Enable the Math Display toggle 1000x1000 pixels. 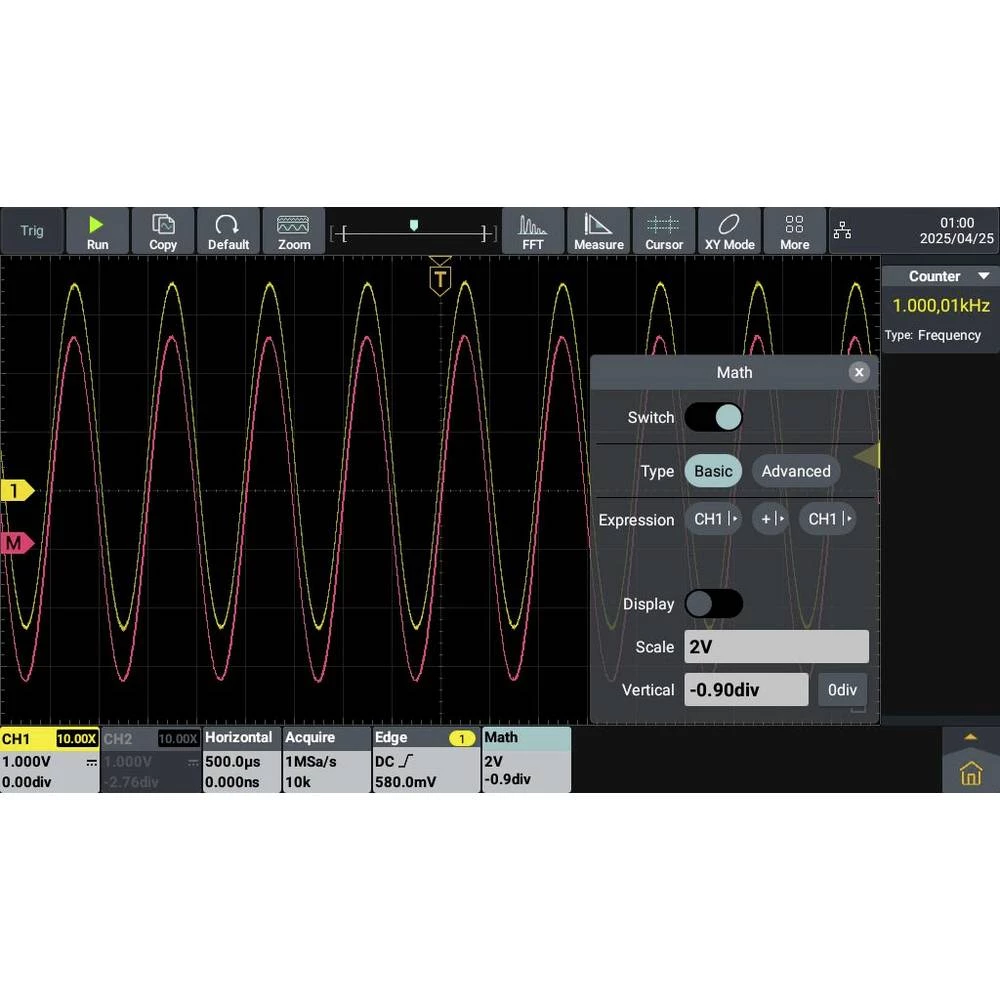pos(713,603)
